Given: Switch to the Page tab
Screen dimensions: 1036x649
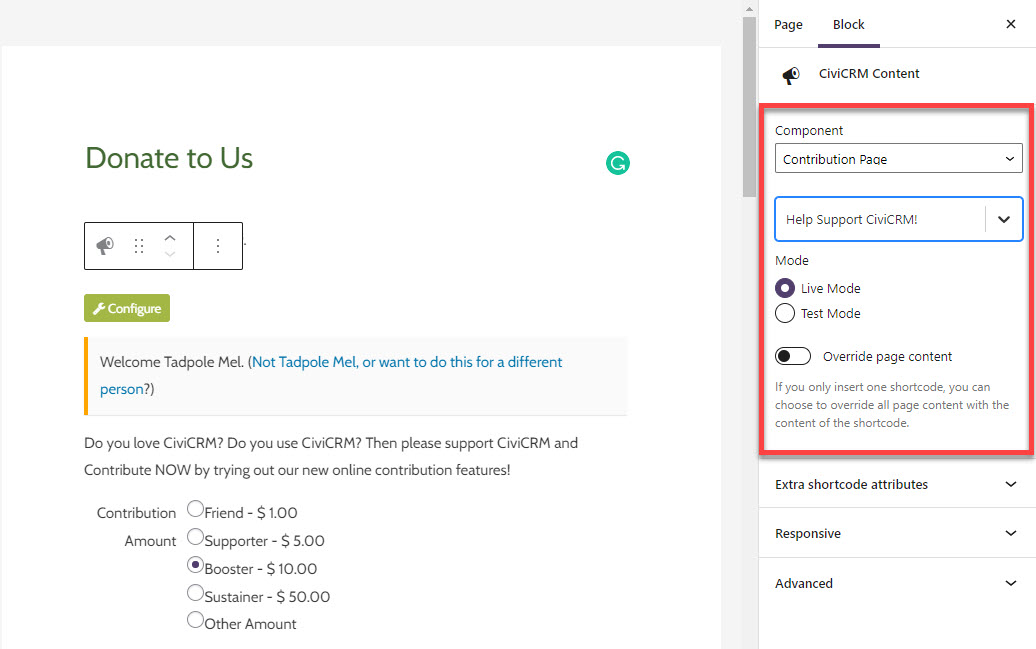Looking at the screenshot, I should point(788,24).
